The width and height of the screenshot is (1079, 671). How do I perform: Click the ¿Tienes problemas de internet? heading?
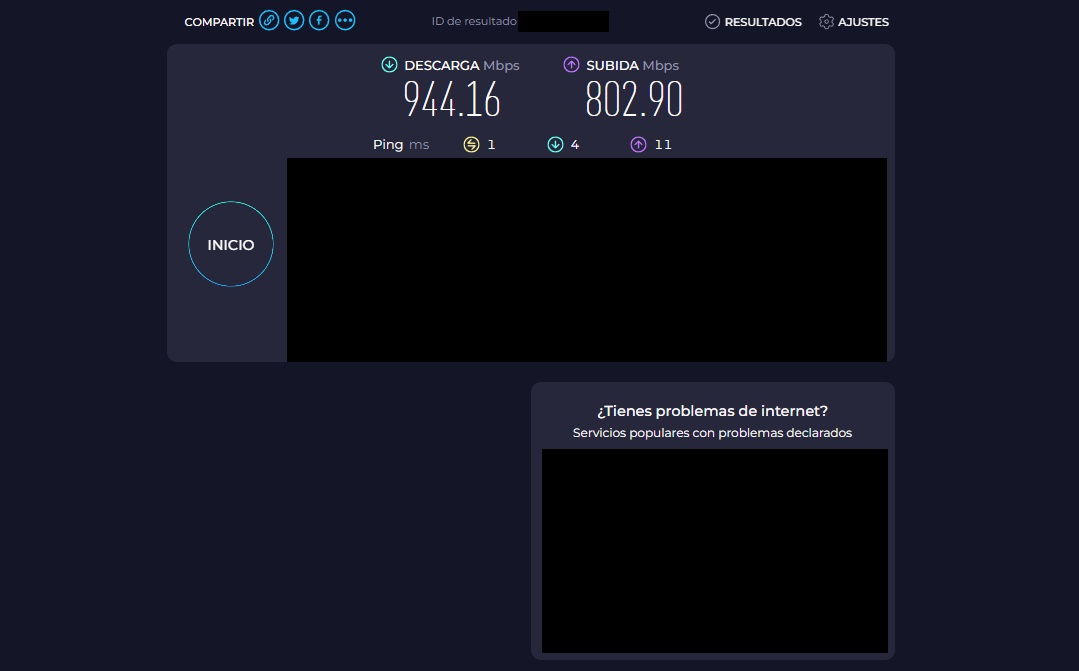(712, 411)
